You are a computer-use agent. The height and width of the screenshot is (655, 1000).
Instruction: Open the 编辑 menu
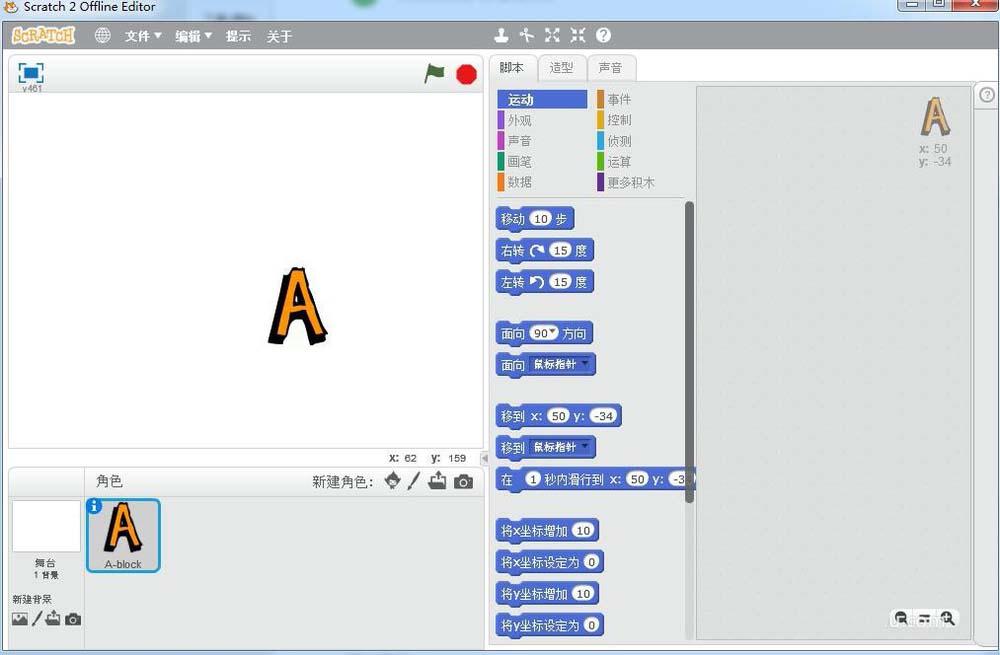click(193, 36)
